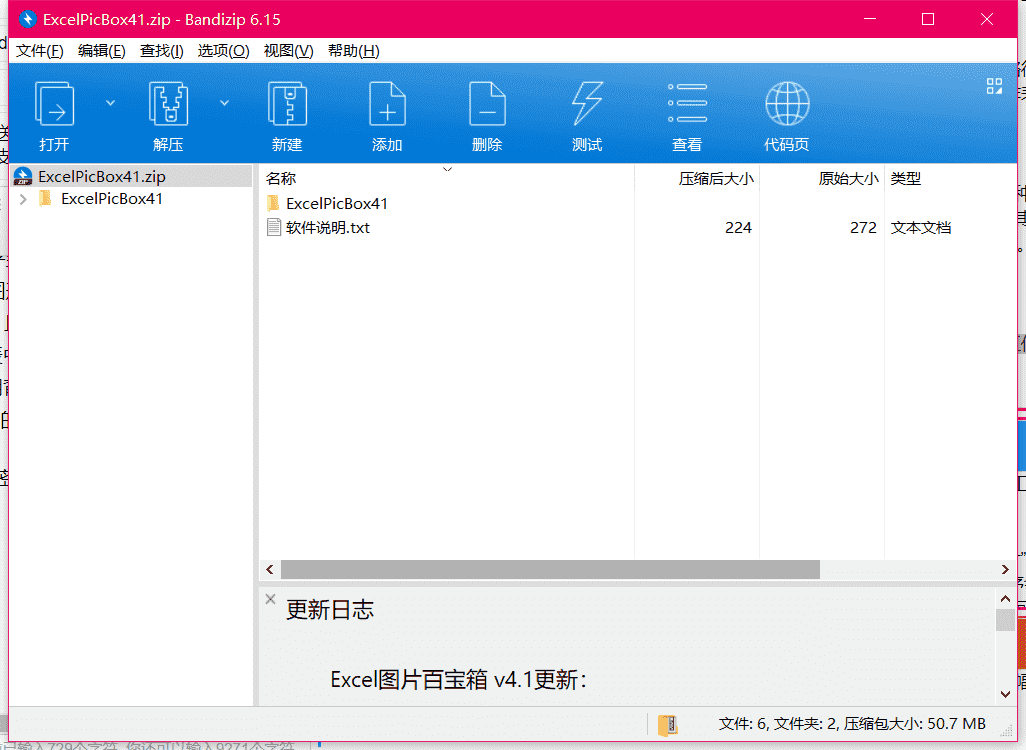The image size is (1026, 750).
Task: Click the Bandizip app icon in title bar
Action: pos(27,19)
